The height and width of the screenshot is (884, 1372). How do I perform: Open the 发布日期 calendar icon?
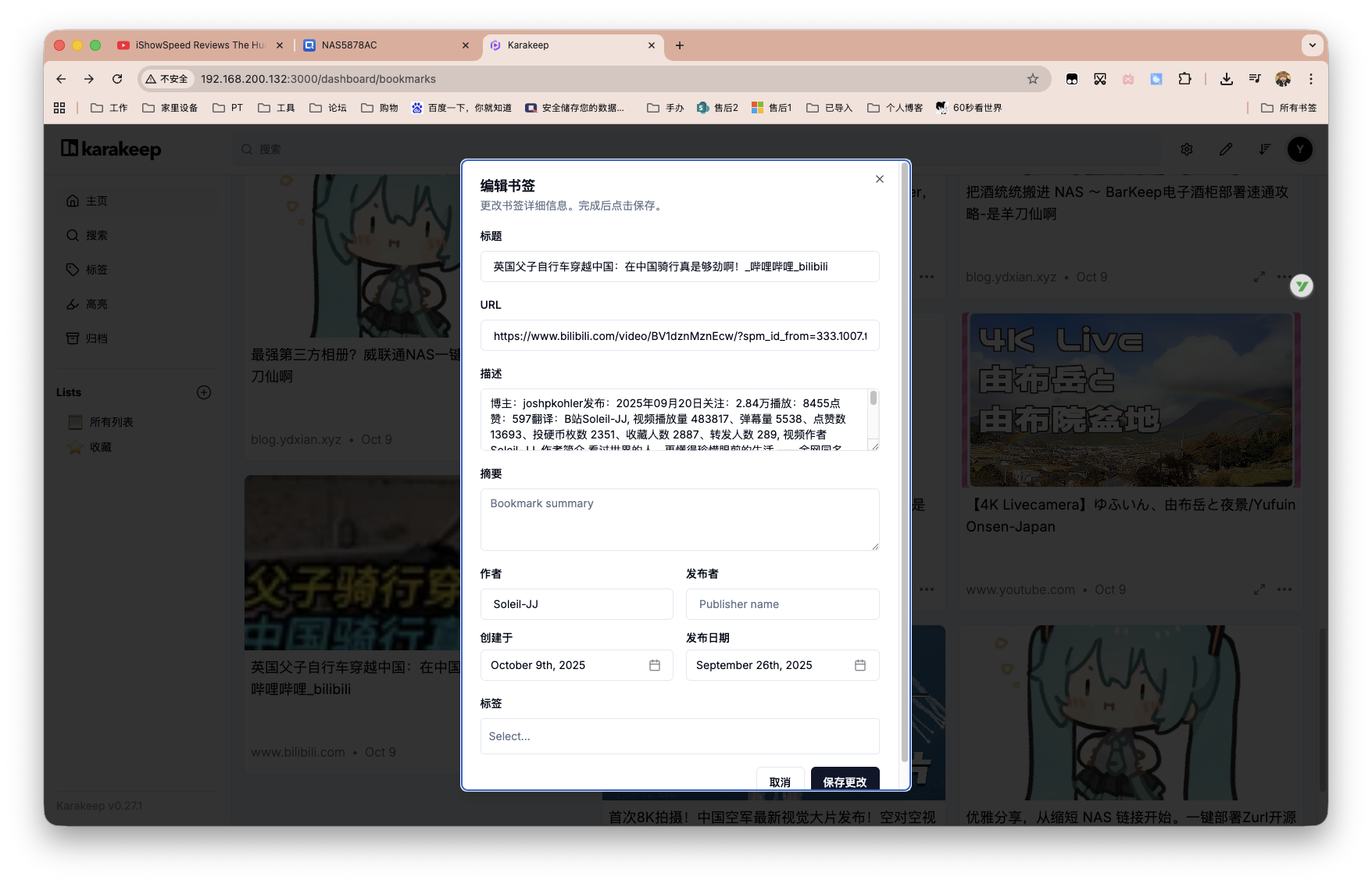860,664
